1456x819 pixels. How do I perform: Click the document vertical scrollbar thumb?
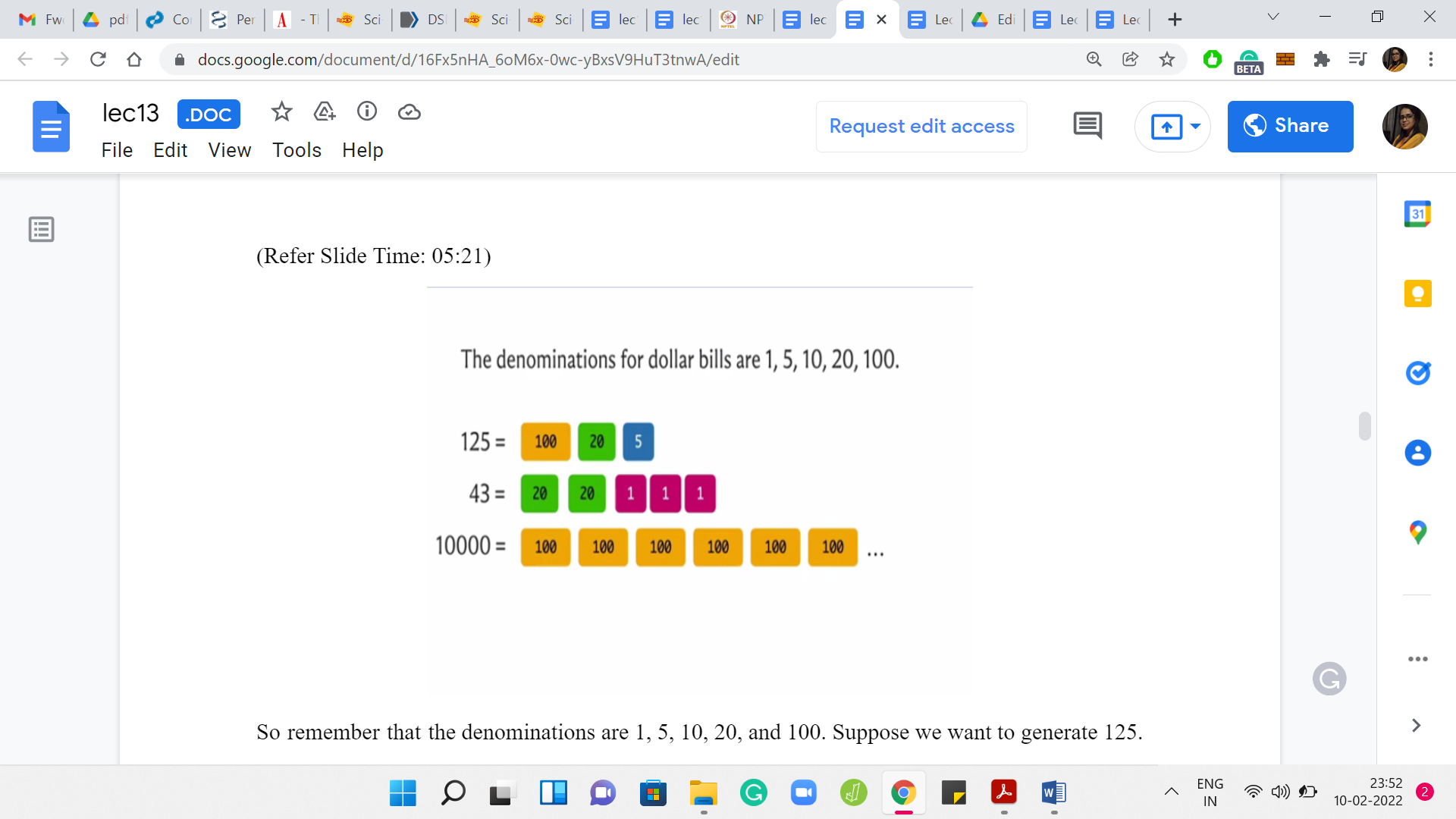pyautogui.click(x=1364, y=426)
